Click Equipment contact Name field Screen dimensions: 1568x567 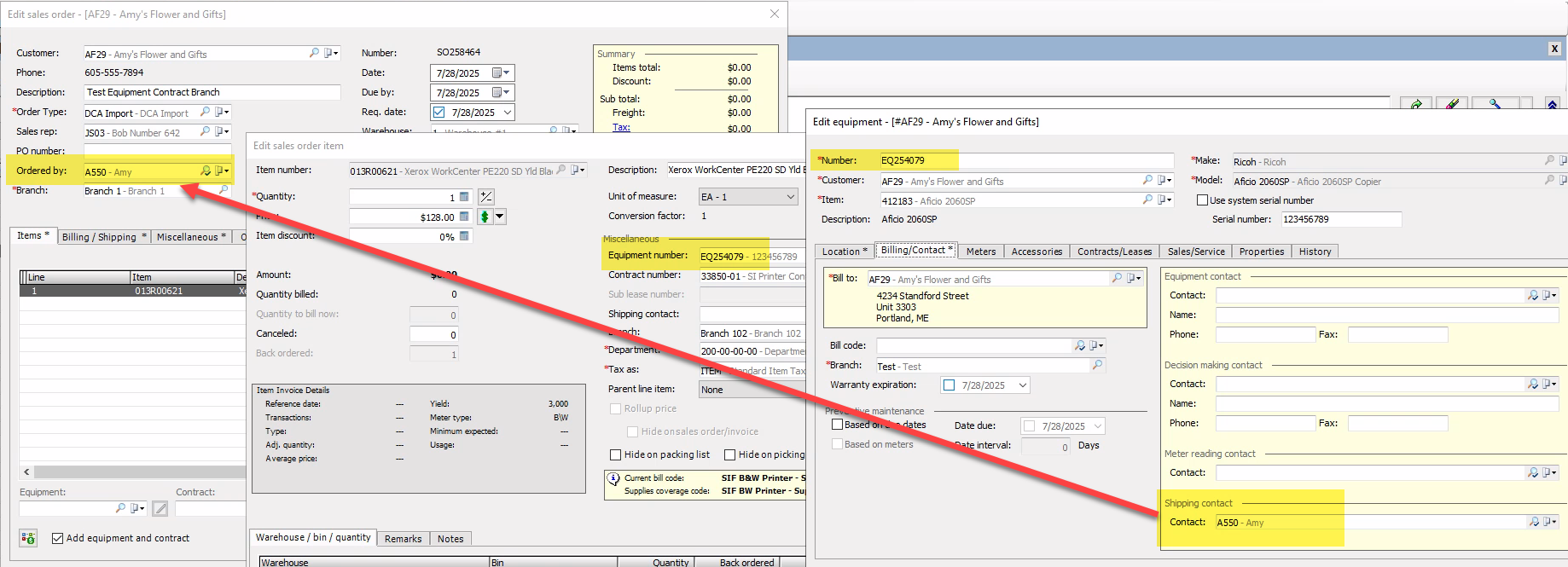point(1387,315)
